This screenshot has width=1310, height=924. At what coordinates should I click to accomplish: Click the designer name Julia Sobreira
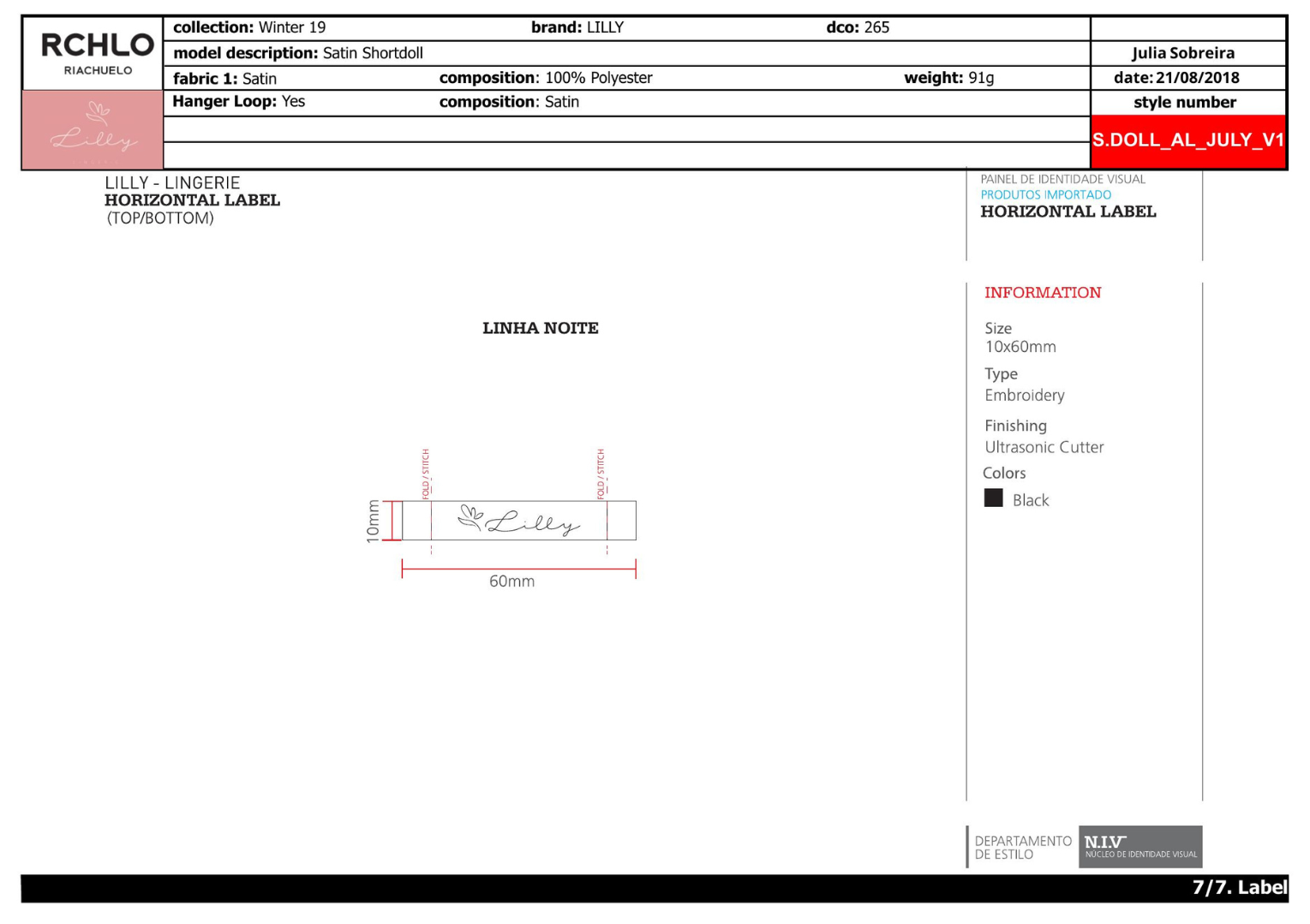coord(1183,53)
